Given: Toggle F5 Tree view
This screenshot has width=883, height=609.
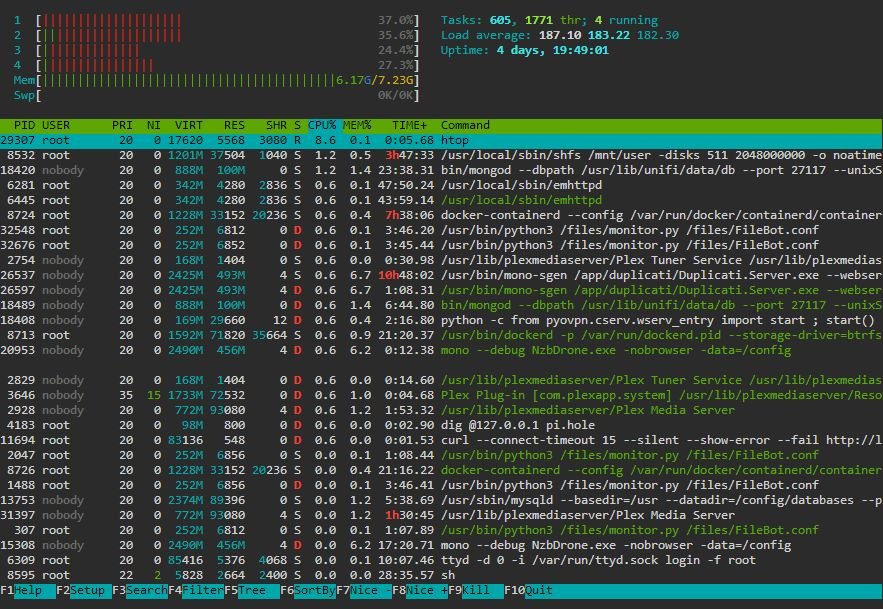Looking at the screenshot, I should click(x=252, y=590).
